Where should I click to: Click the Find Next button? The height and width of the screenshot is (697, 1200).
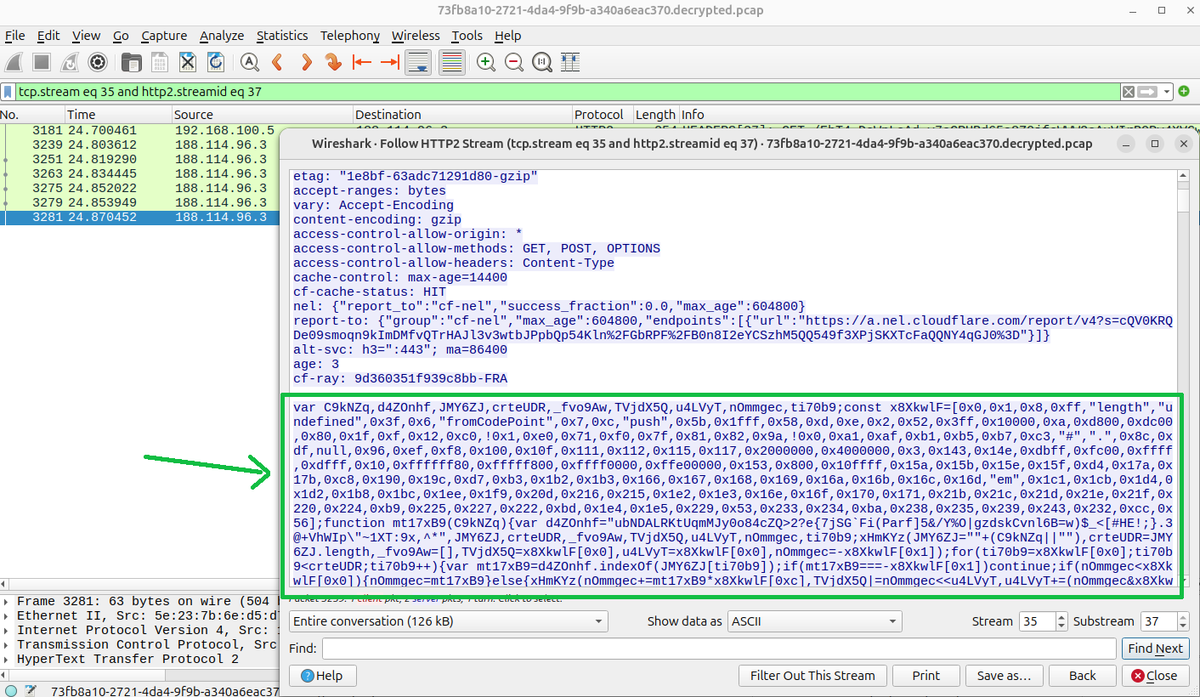click(x=1155, y=649)
